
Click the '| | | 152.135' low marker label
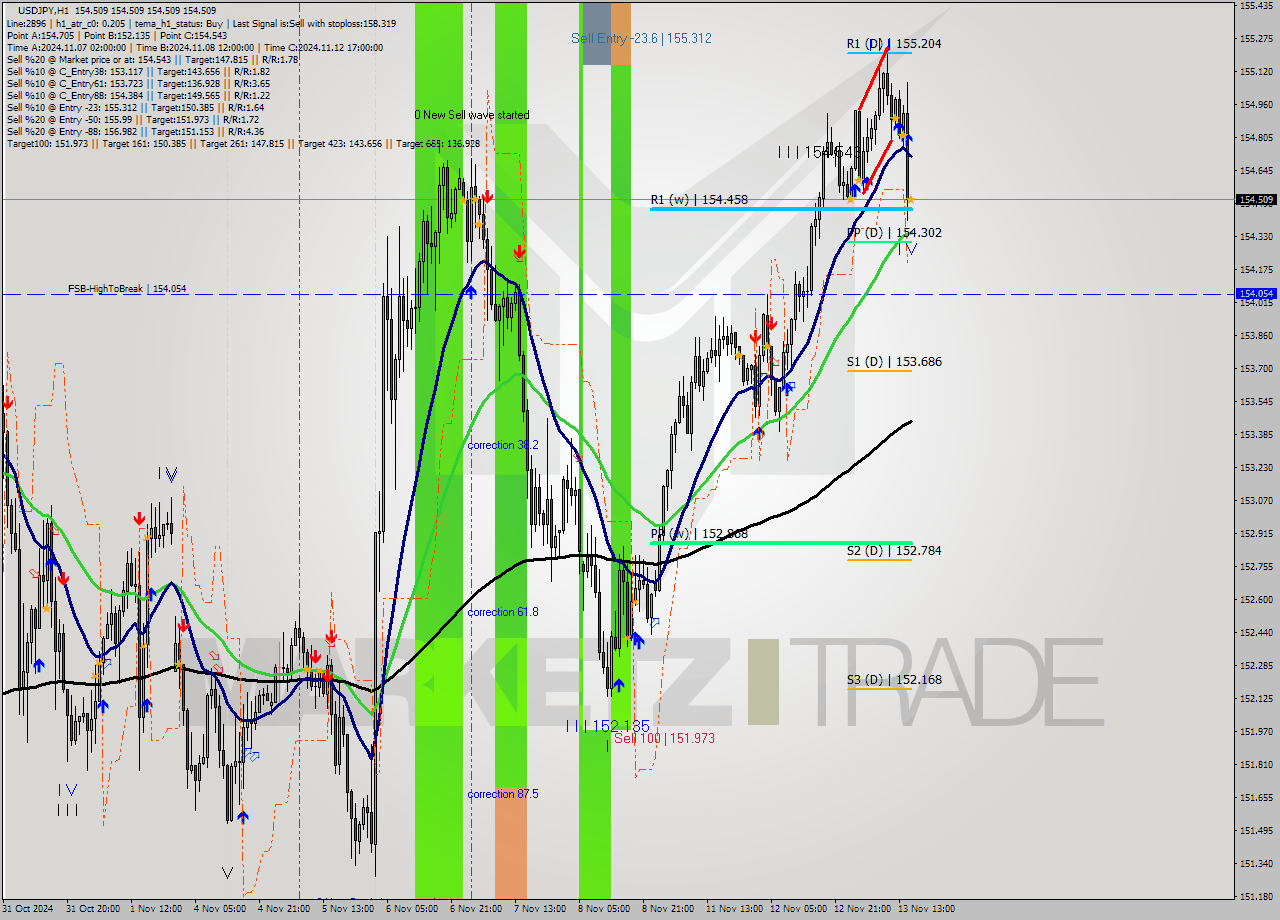607,725
